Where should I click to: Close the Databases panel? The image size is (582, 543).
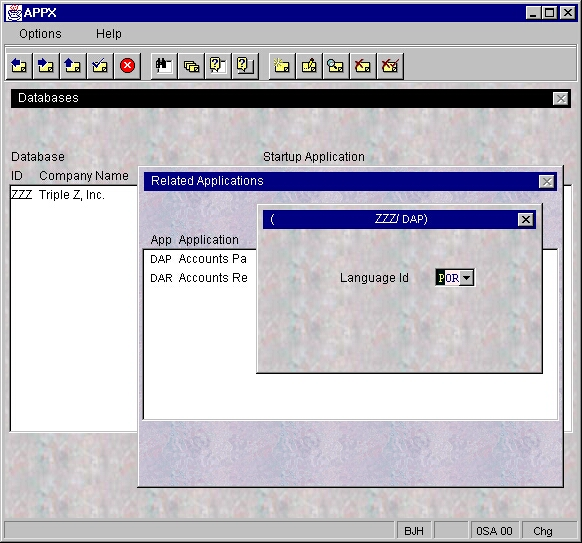pos(561,99)
